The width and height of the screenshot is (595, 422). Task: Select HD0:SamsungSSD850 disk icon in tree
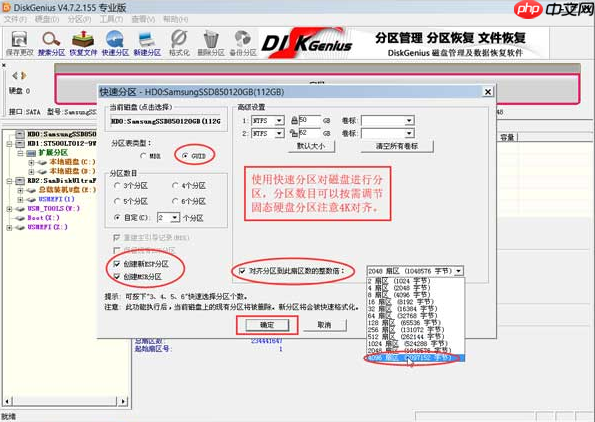(20, 134)
